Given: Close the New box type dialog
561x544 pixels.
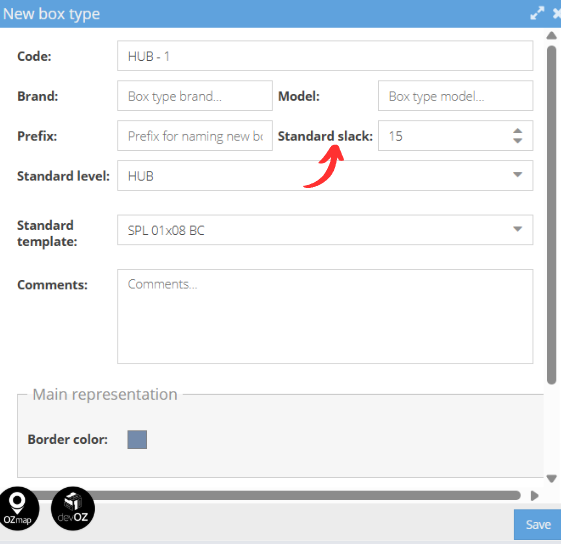Looking at the screenshot, I should 557,13.
